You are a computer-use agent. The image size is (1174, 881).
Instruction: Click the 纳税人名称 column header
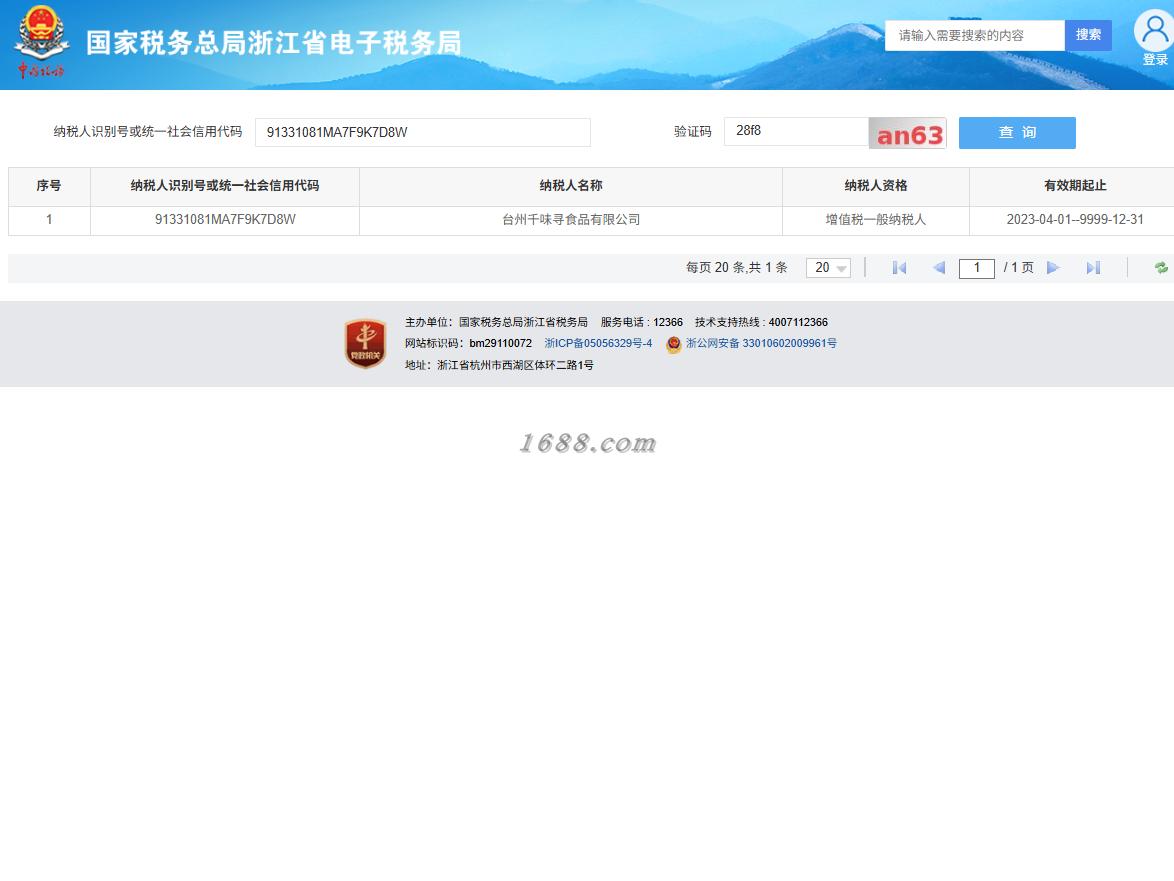pos(571,186)
